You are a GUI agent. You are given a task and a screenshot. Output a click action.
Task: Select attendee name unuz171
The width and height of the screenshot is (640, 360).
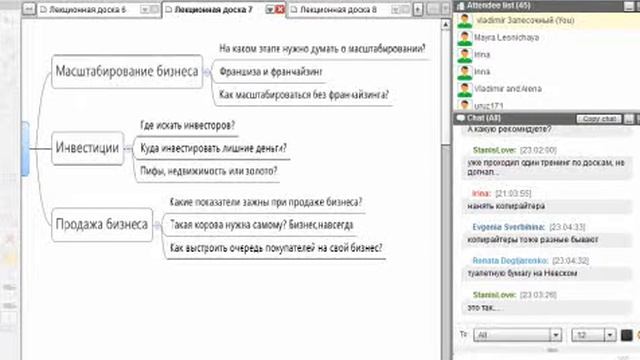(x=489, y=106)
